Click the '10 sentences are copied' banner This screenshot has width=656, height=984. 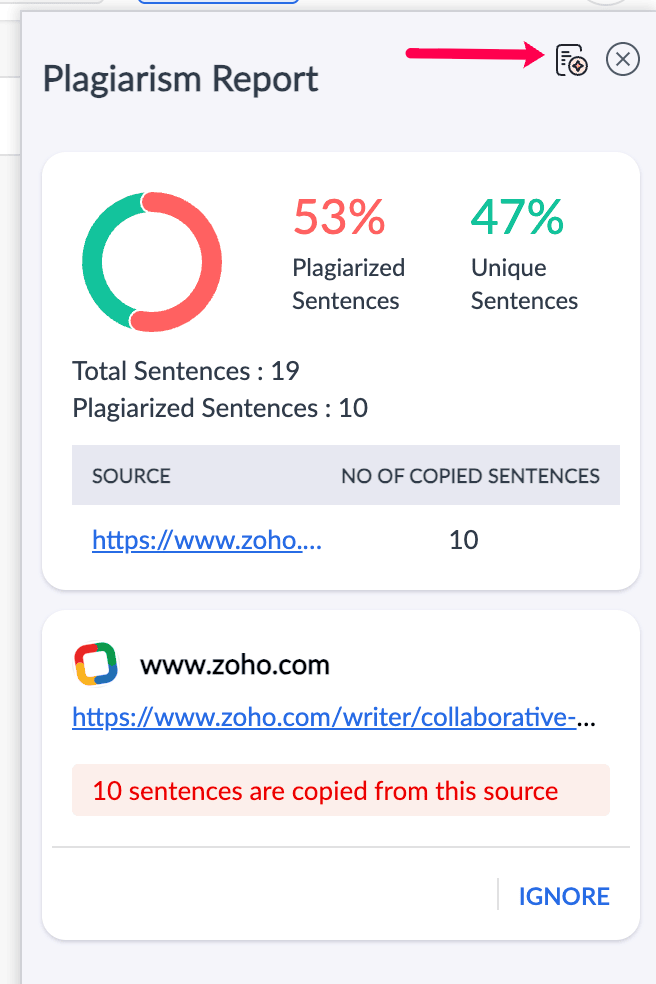point(340,791)
